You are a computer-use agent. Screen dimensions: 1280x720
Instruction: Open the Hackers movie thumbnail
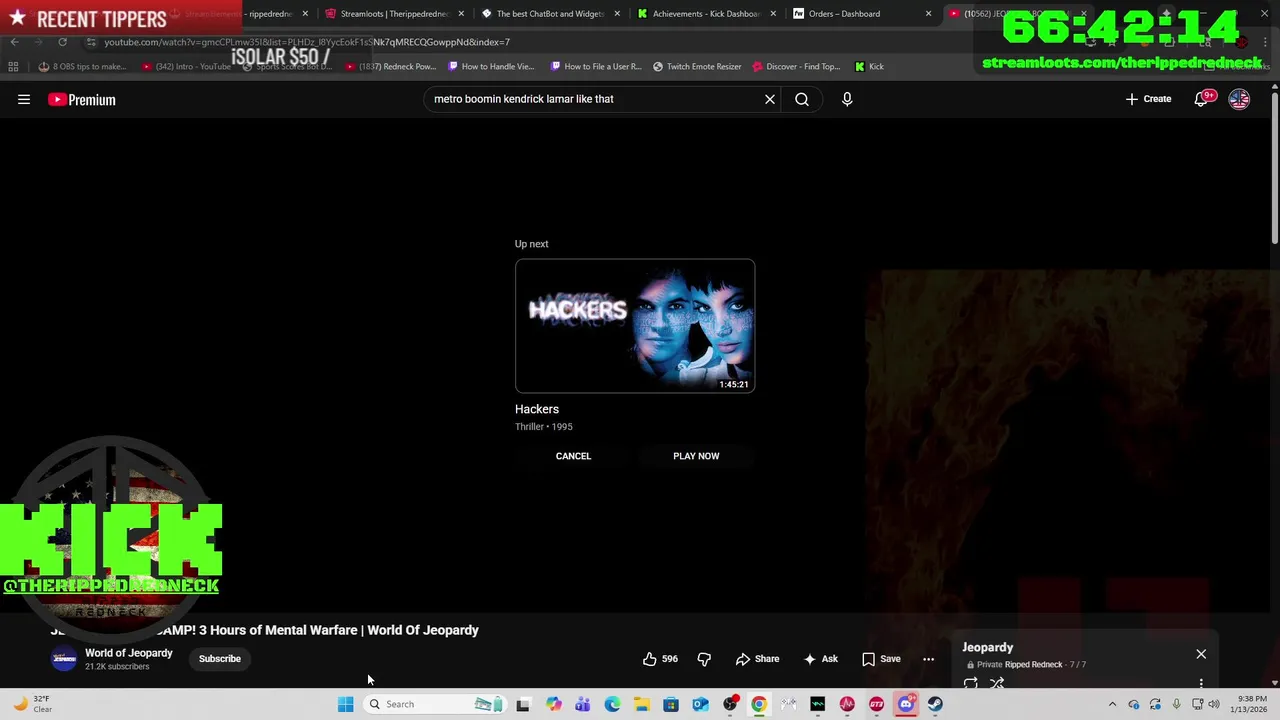(635, 326)
